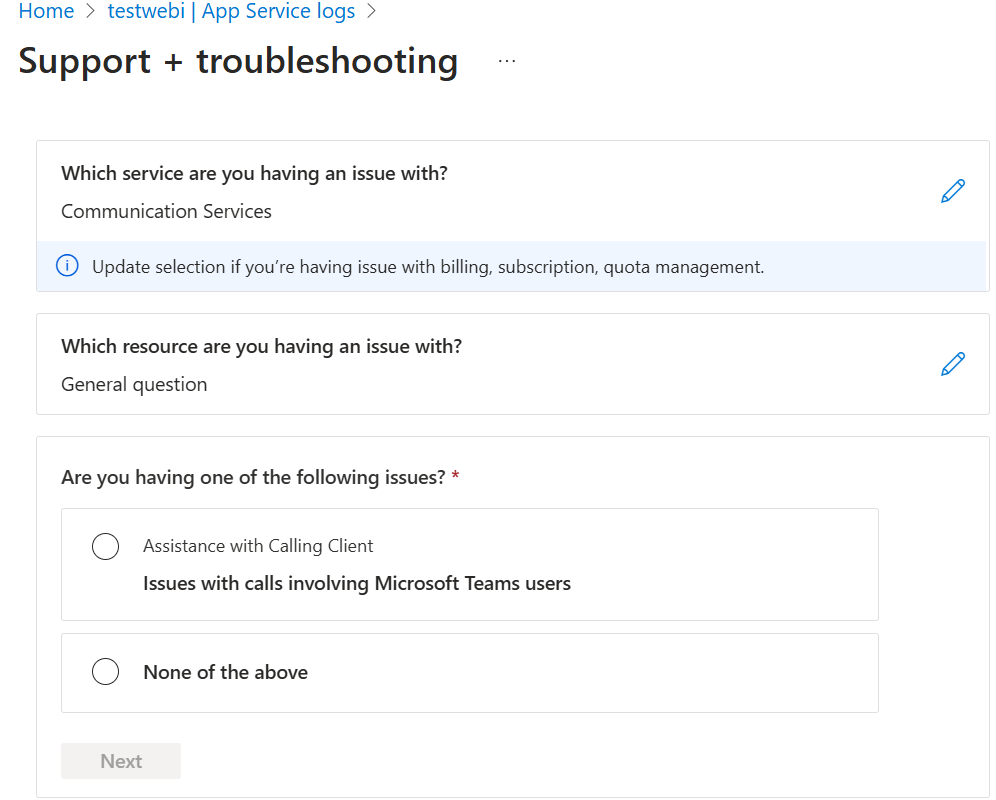Open testwebi App Service logs breadcrumb
This screenshot has width=996, height=800.
pos(229,11)
